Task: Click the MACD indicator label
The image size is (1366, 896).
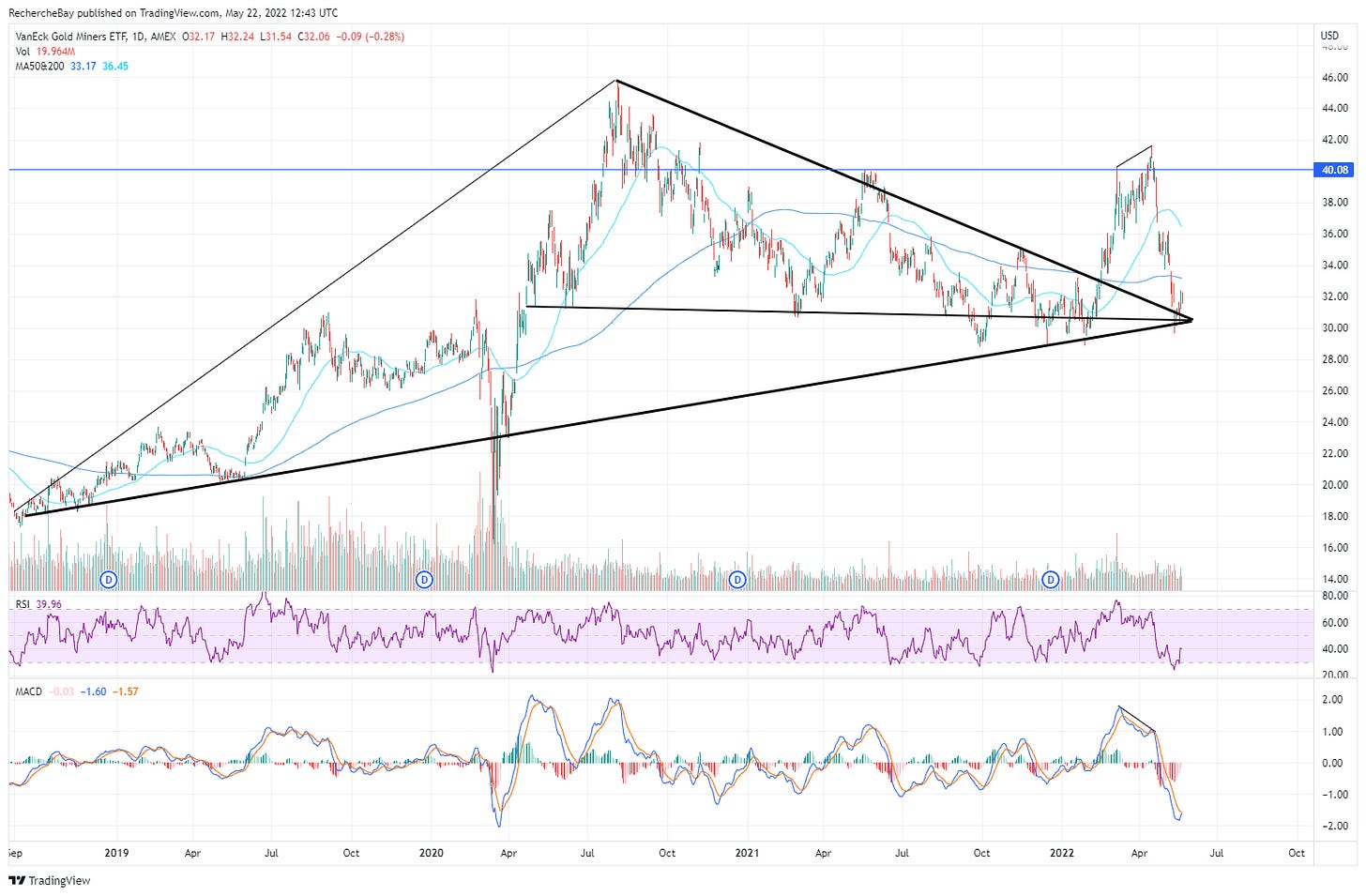Action: [x=29, y=691]
